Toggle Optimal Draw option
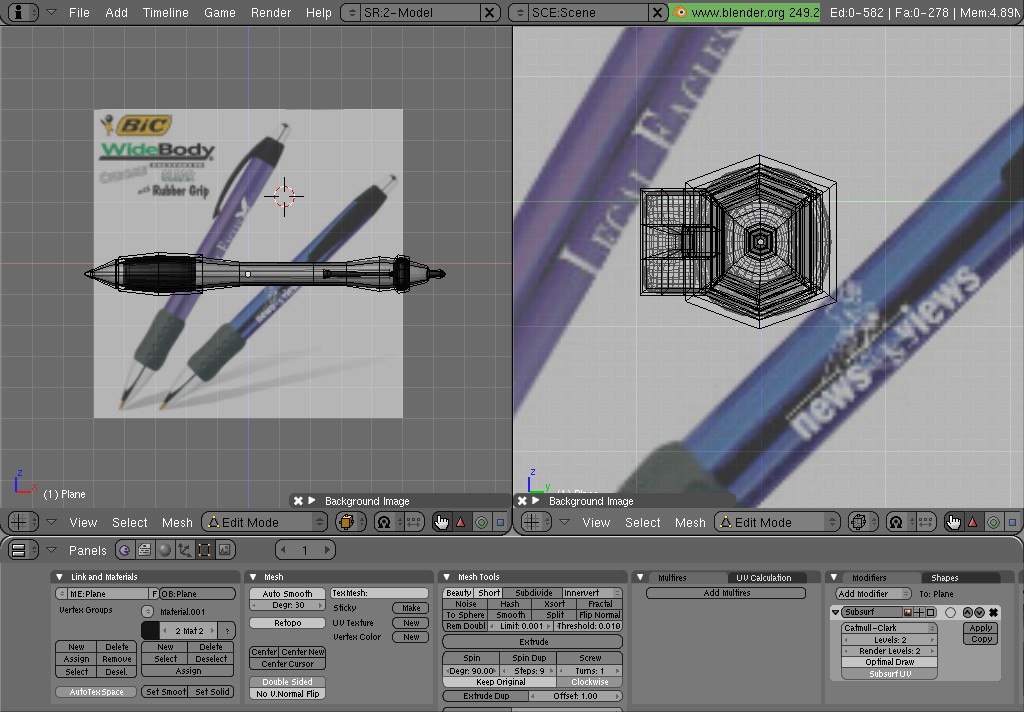 [889, 662]
